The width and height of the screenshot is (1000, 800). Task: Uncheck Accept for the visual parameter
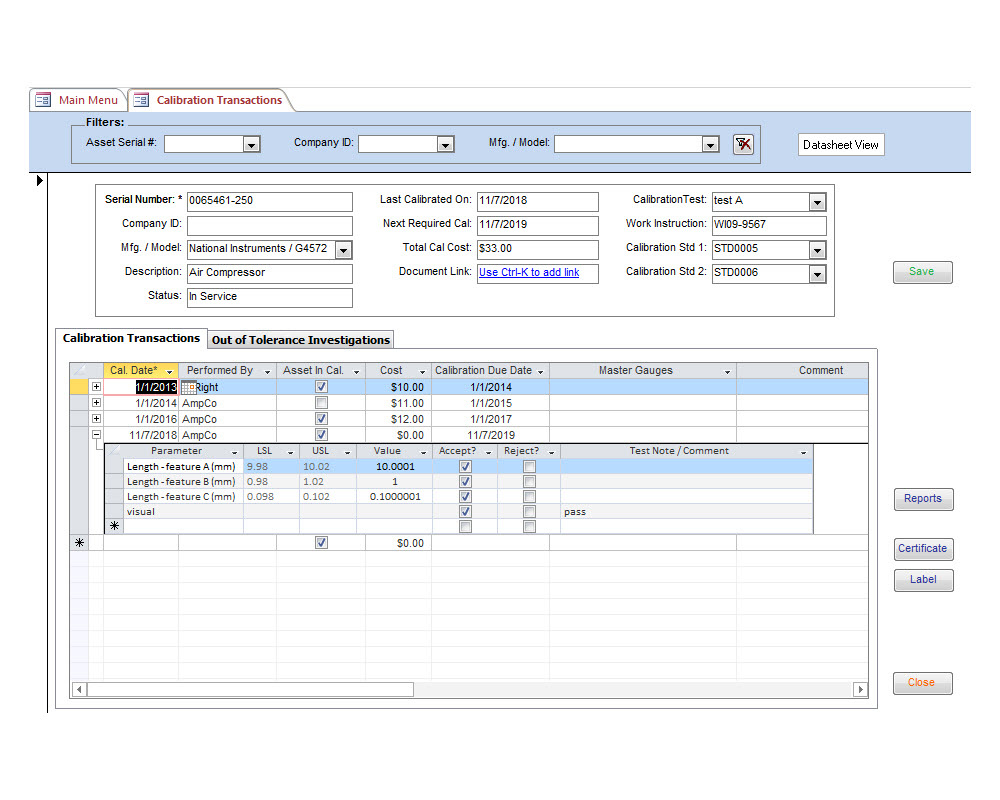click(x=465, y=511)
